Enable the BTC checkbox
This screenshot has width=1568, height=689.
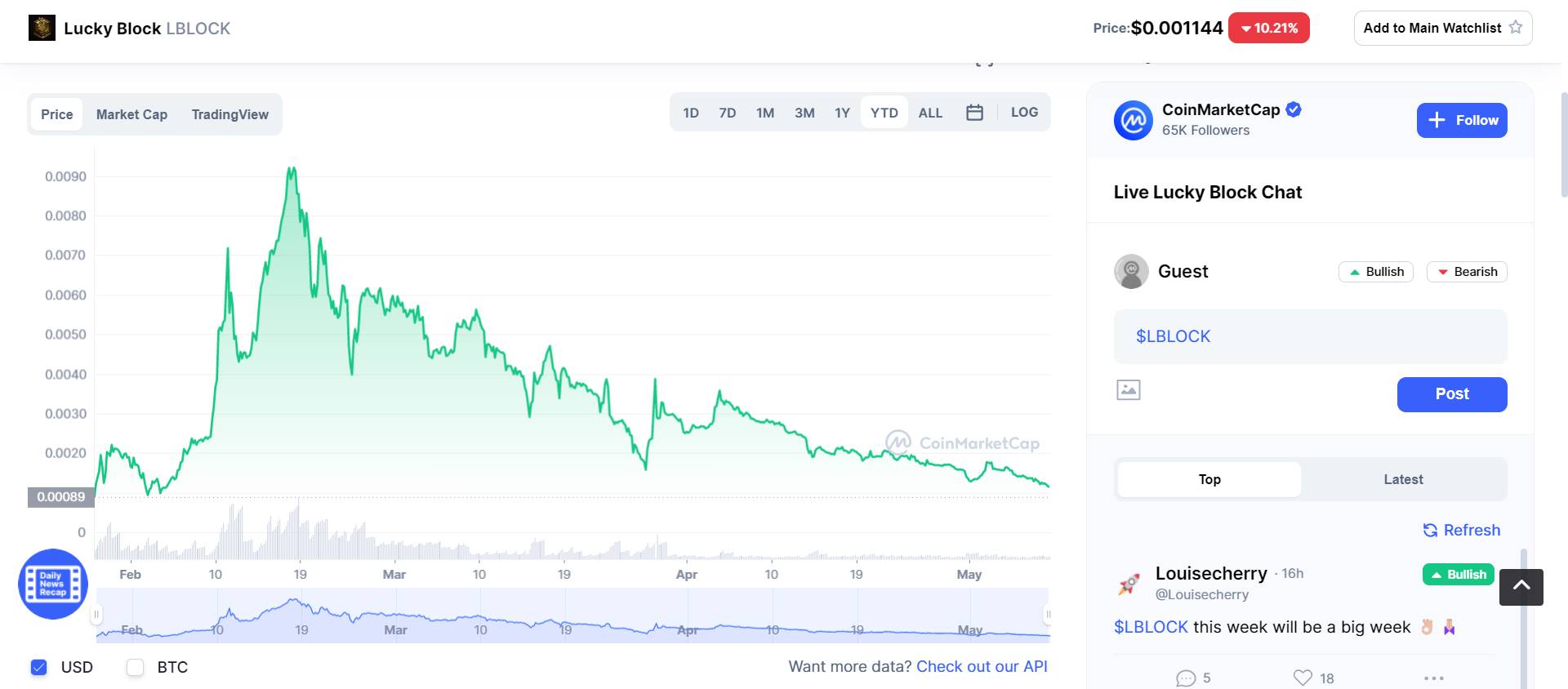pyautogui.click(x=135, y=667)
